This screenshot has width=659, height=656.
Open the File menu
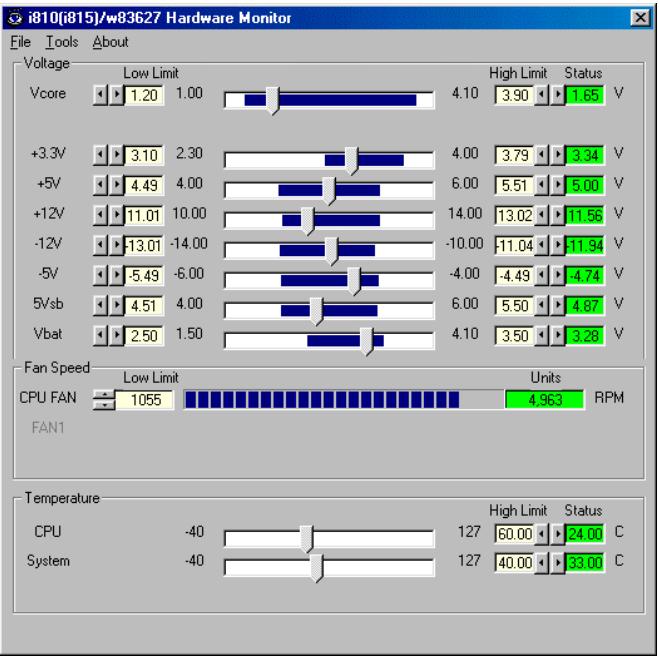(20, 42)
